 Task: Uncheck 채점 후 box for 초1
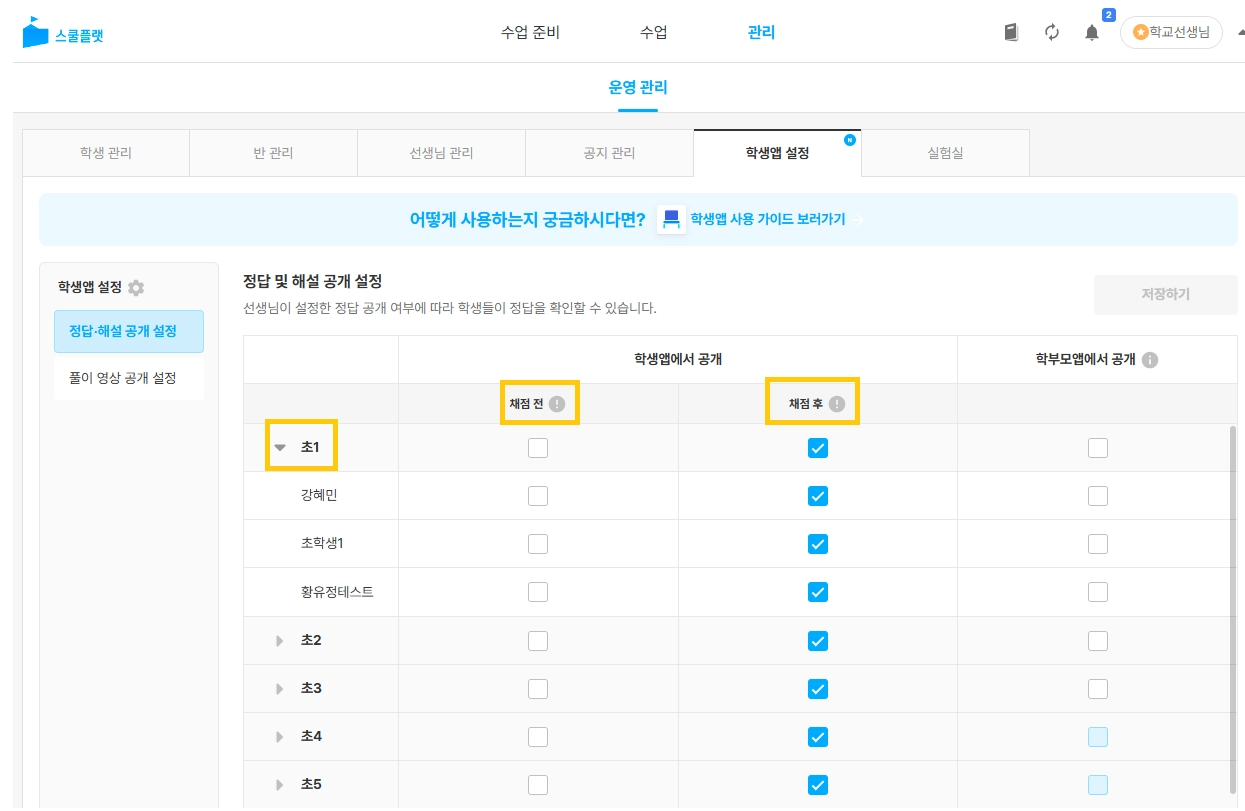point(818,448)
